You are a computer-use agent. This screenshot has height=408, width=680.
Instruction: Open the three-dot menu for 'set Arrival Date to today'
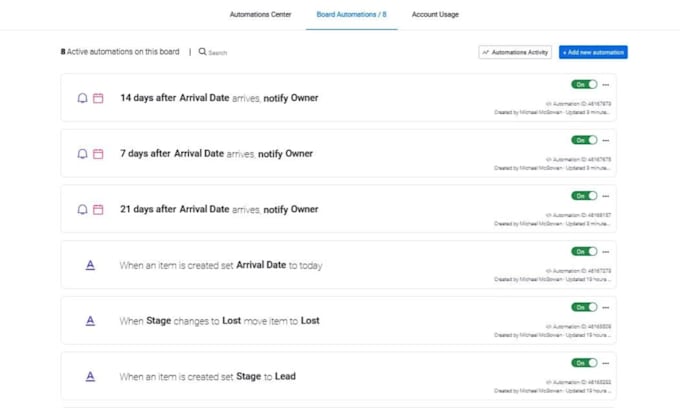click(606, 252)
